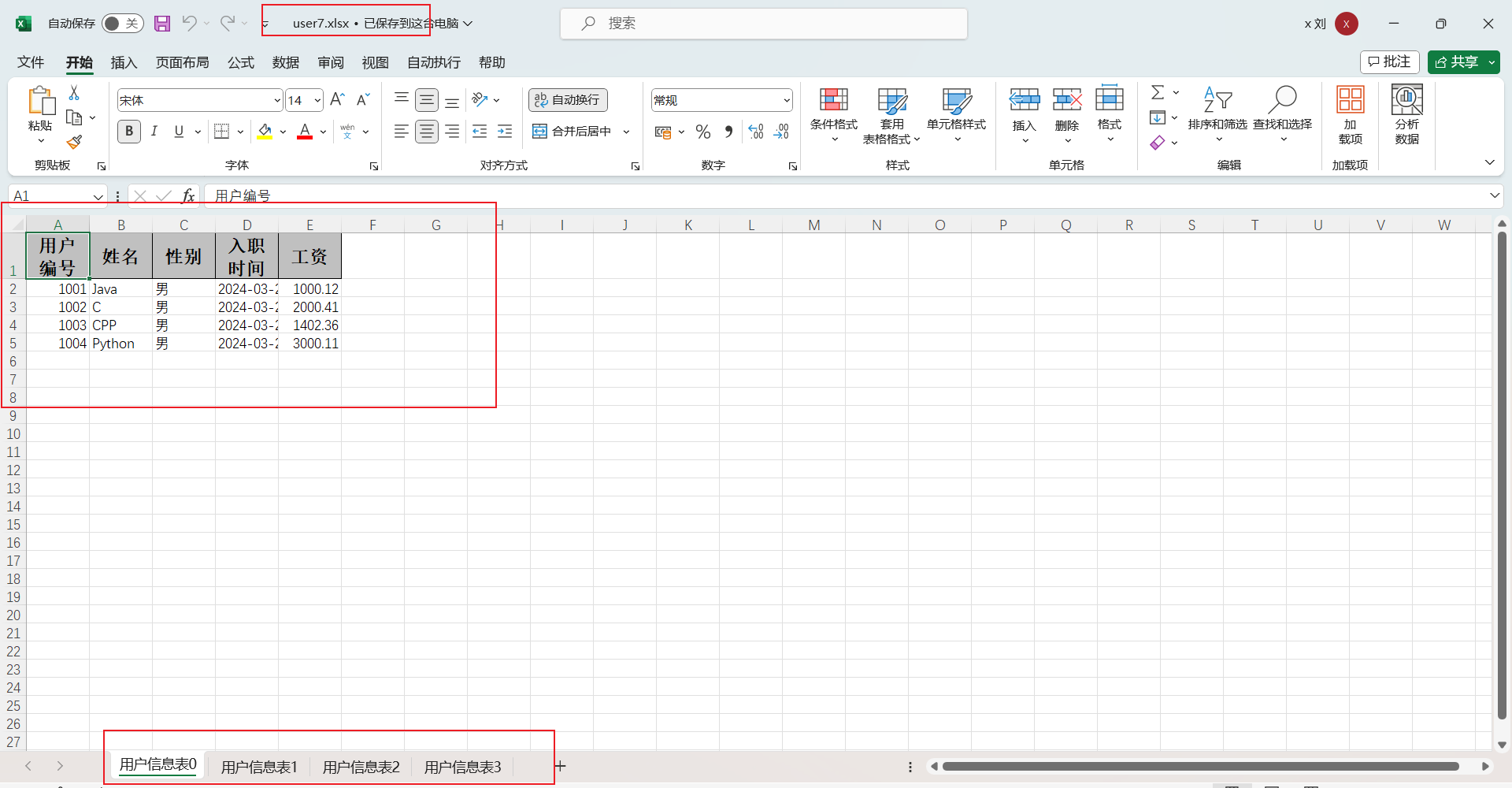Switch to sheet tab 用户信息表2
This screenshot has width=1512, height=788.
(x=361, y=767)
